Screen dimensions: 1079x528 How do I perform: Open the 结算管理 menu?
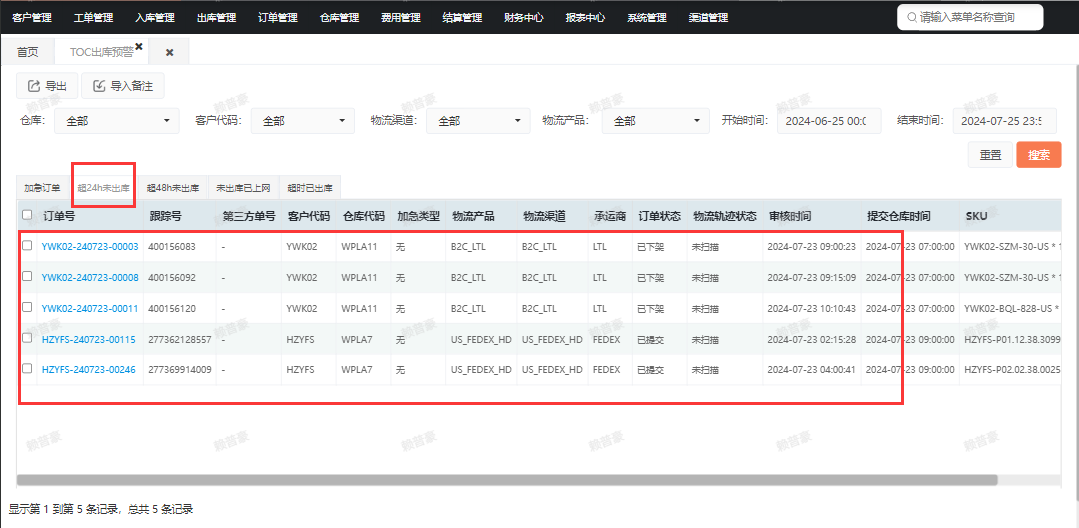[x=462, y=18]
